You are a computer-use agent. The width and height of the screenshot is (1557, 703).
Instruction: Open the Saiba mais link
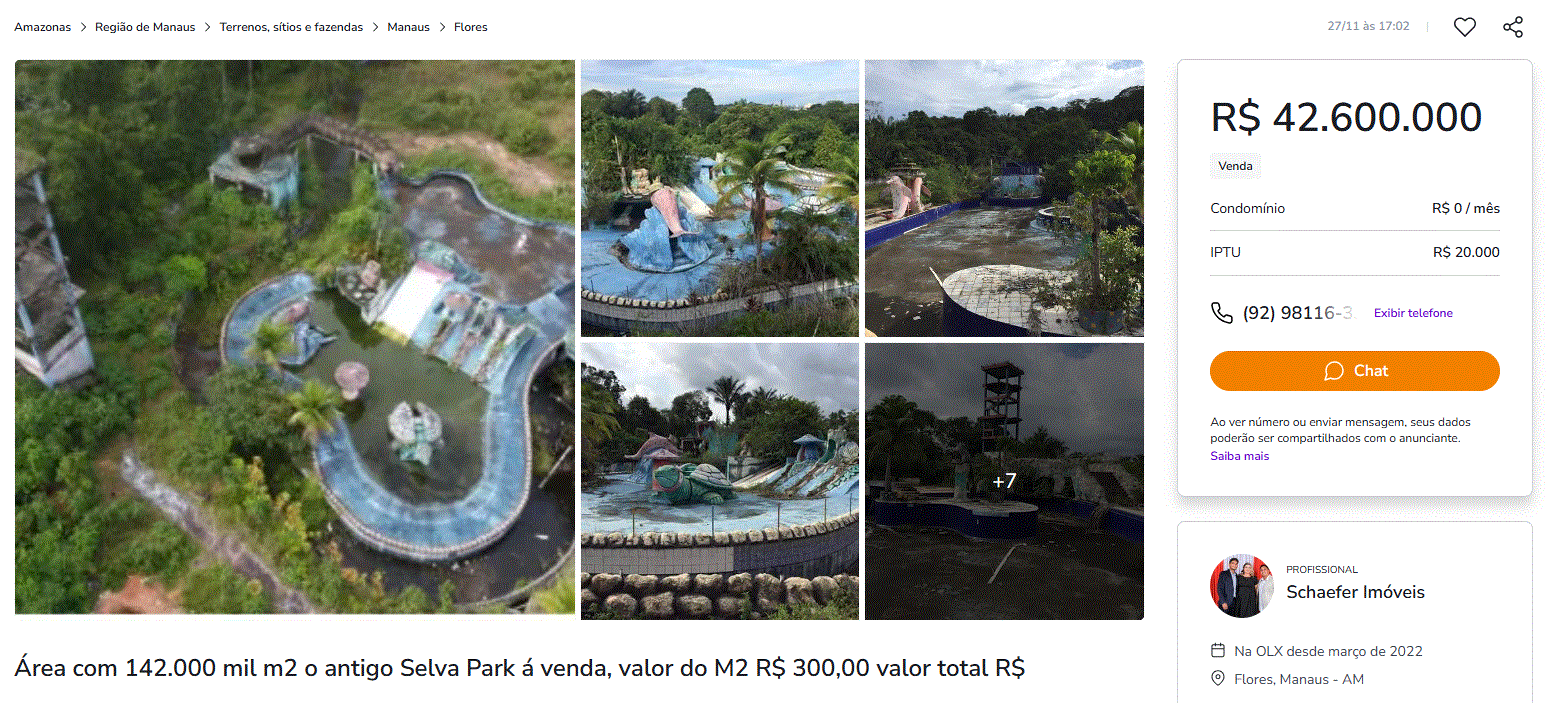[1240, 456]
